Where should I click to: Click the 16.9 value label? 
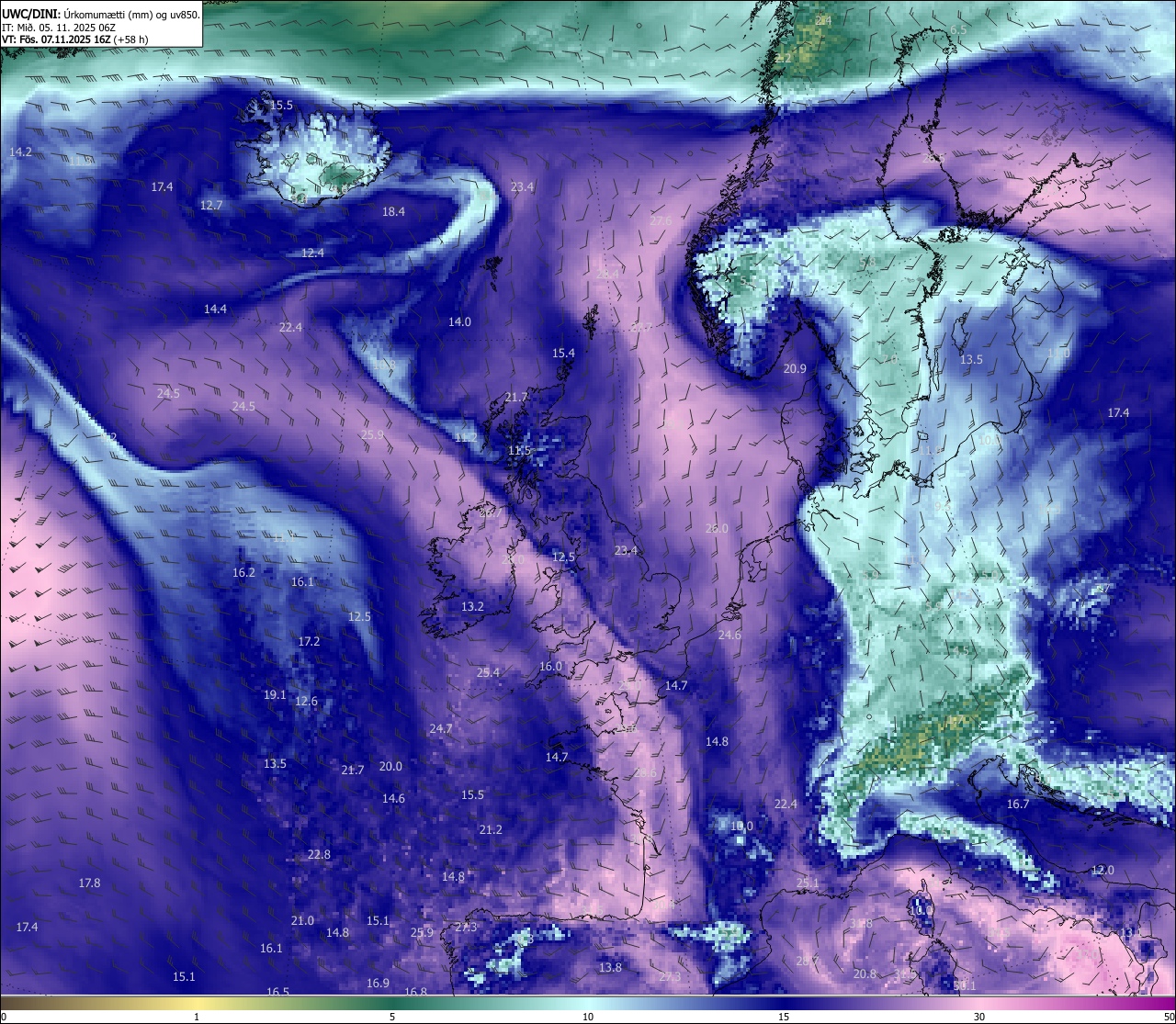[x=378, y=983]
